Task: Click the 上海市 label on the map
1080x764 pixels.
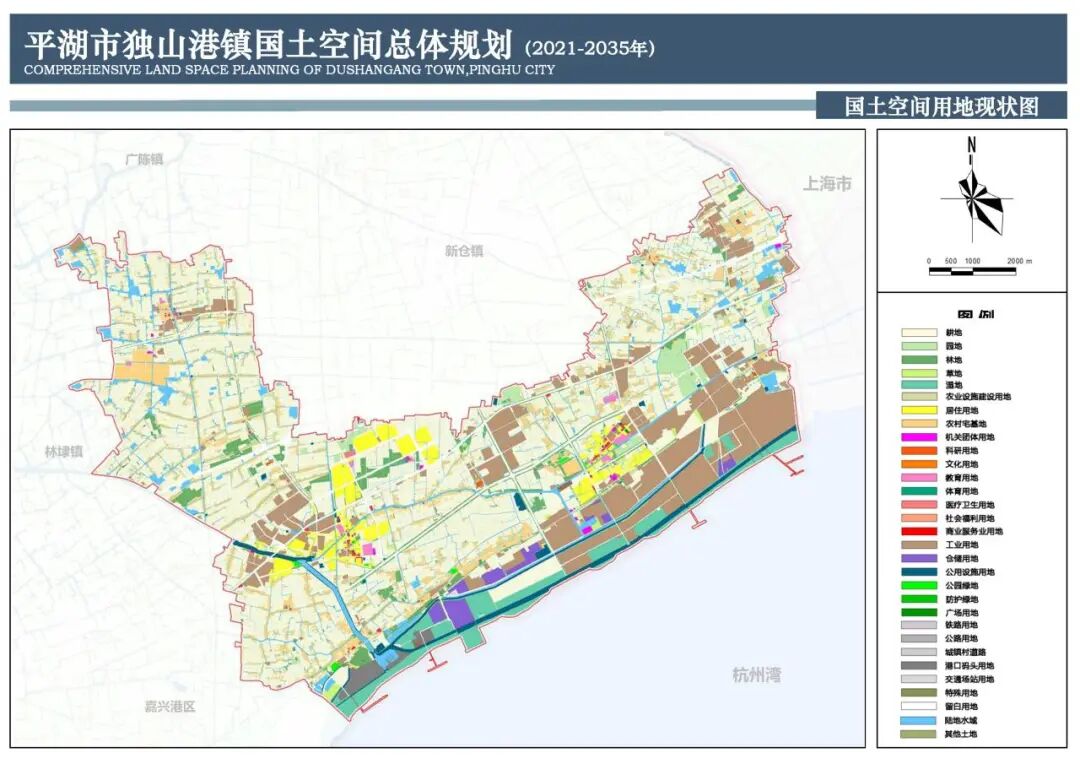Action: [x=827, y=184]
